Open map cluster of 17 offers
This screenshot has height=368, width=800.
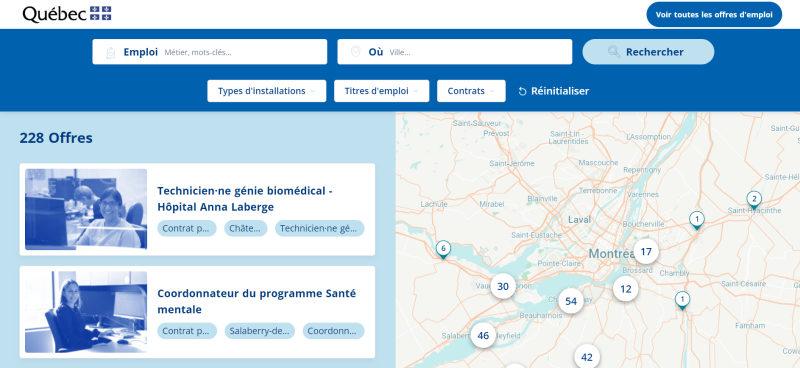pos(646,252)
